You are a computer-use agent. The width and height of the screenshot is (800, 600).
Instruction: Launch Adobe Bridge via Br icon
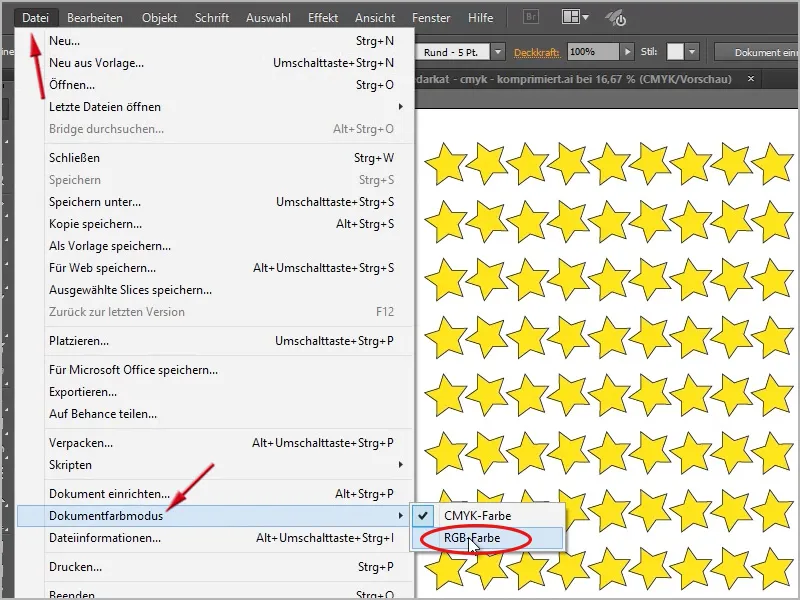[531, 17]
